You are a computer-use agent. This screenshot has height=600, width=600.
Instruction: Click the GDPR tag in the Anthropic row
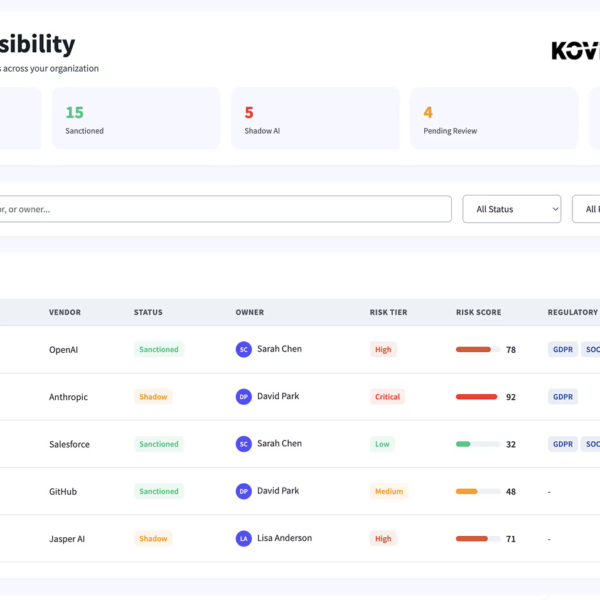click(x=563, y=397)
